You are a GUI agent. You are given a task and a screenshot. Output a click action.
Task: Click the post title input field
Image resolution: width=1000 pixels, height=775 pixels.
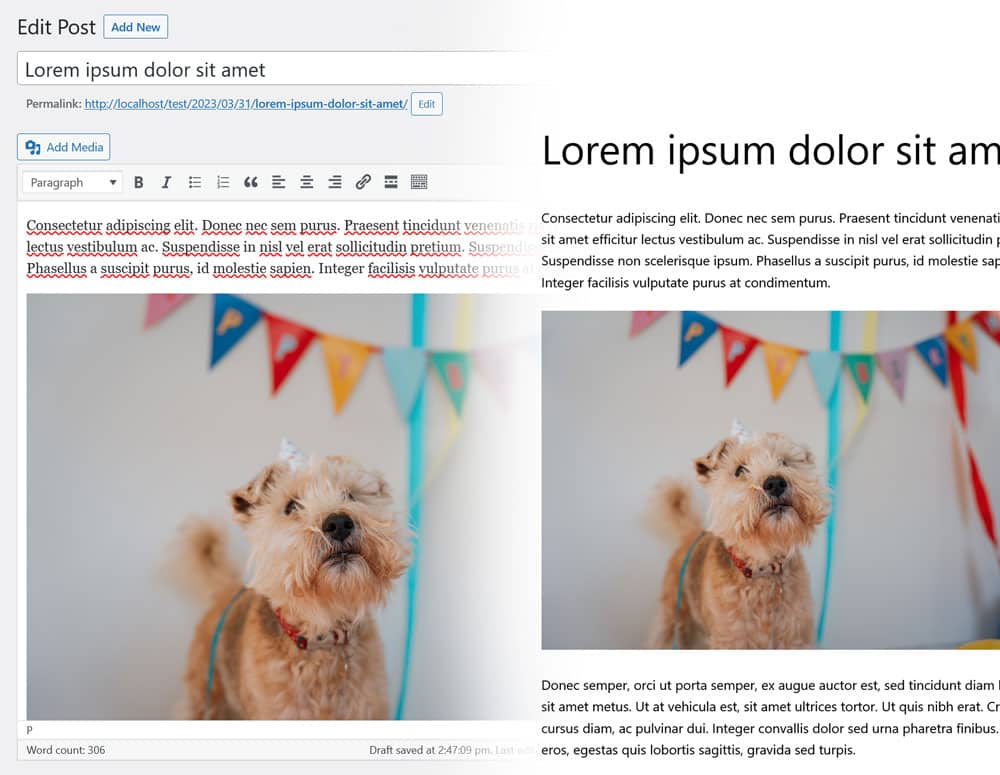point(270,69)
